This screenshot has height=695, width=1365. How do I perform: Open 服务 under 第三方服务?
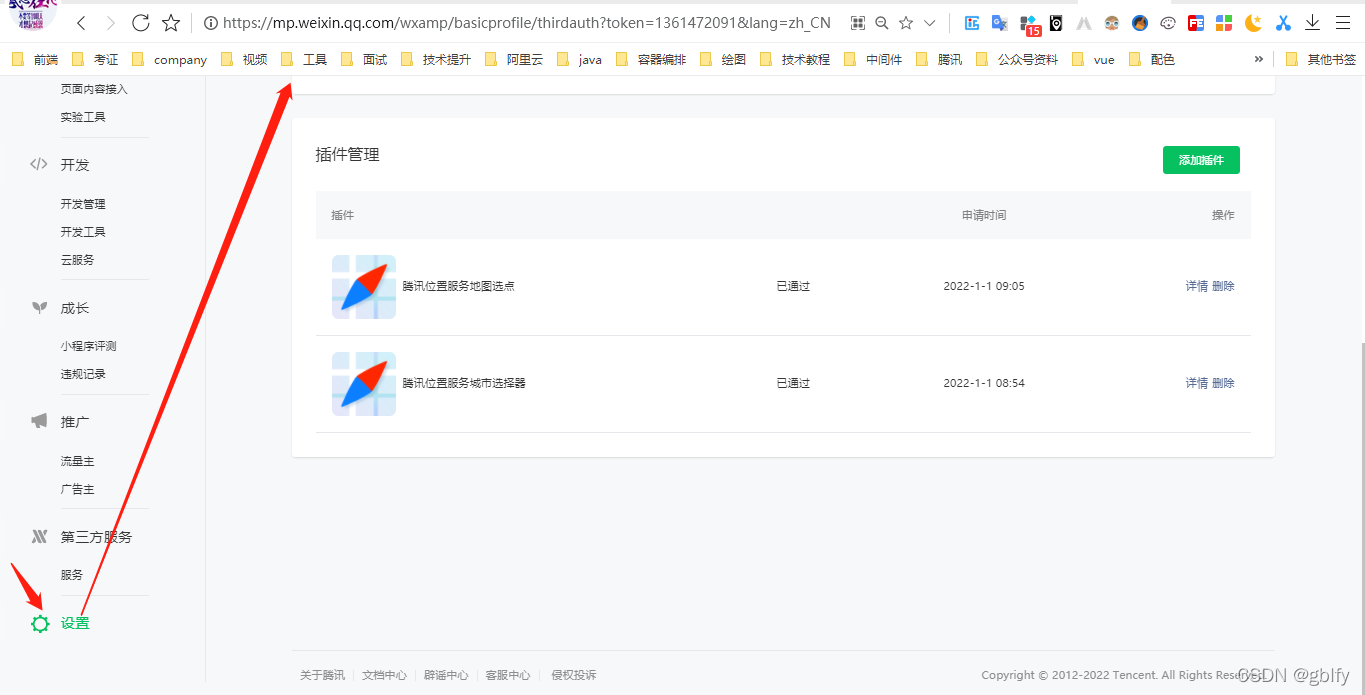(72, 575)
